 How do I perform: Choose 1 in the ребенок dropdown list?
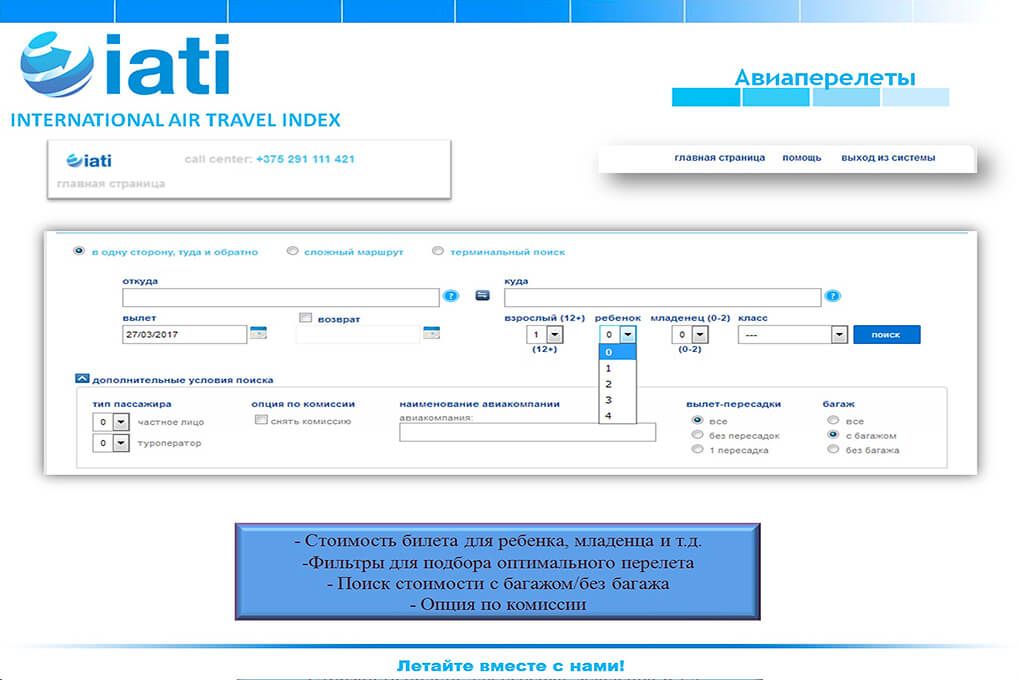click(617, 369)
